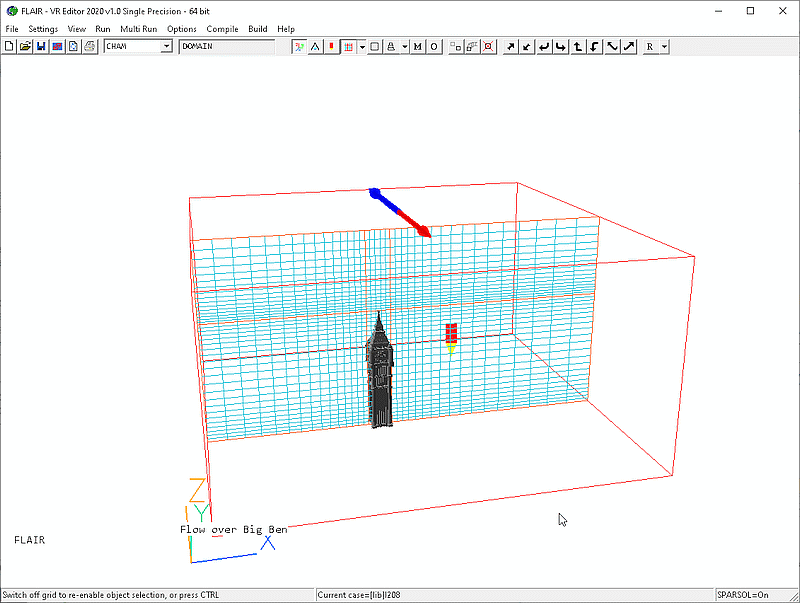Click the two small squares icon

(456, 46)
